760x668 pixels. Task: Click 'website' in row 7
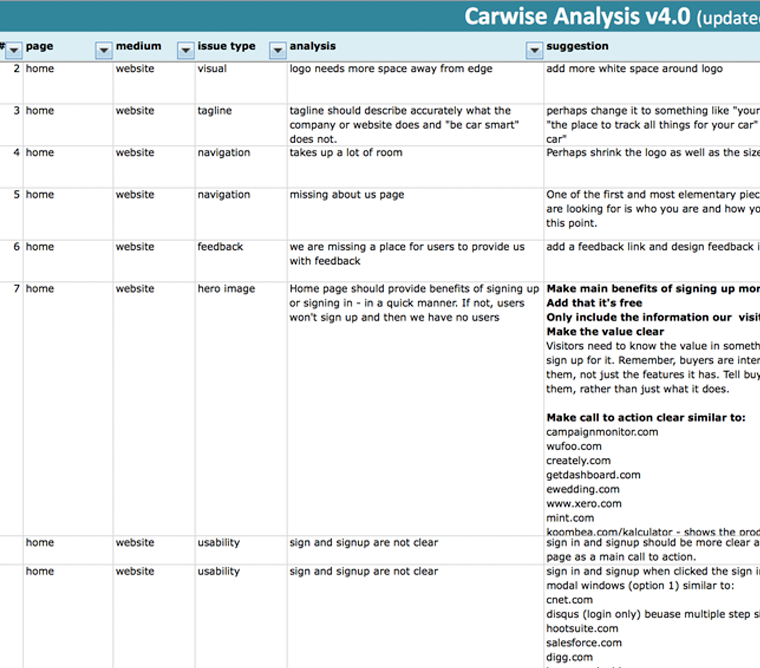coord(135,289)
